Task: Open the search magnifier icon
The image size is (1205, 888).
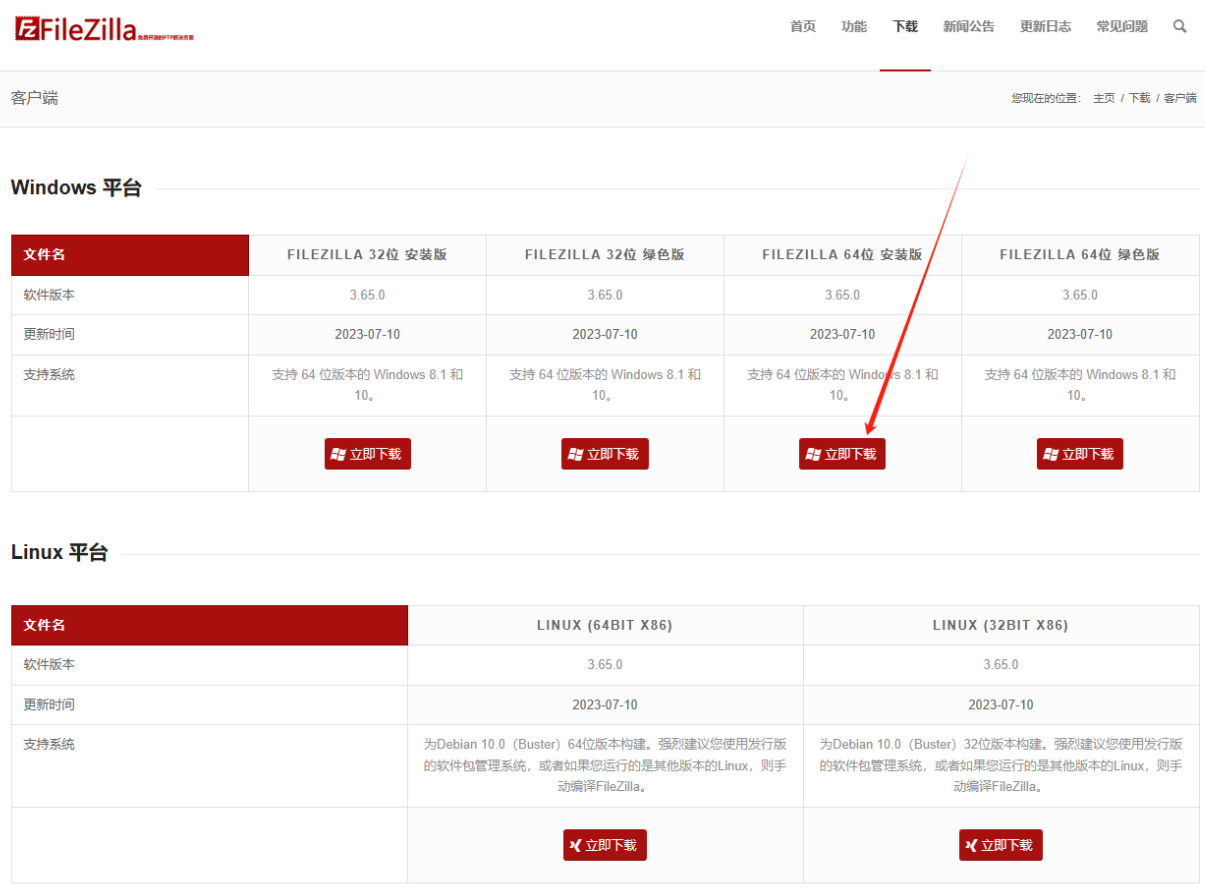Action: (x=1180, y=27)
